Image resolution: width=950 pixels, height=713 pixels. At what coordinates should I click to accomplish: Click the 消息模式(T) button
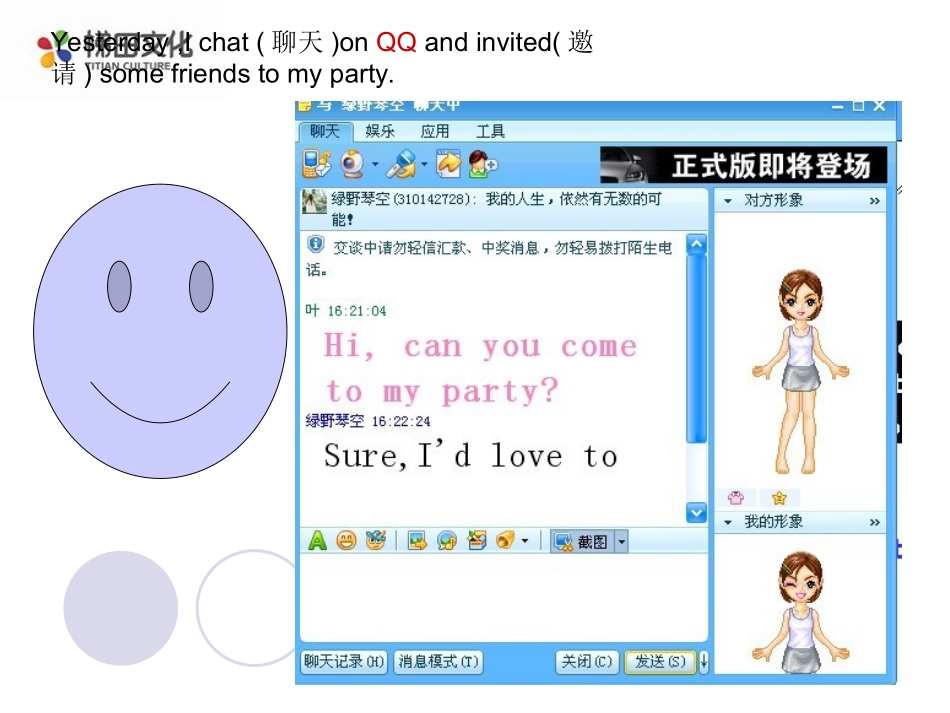point(438,662)
